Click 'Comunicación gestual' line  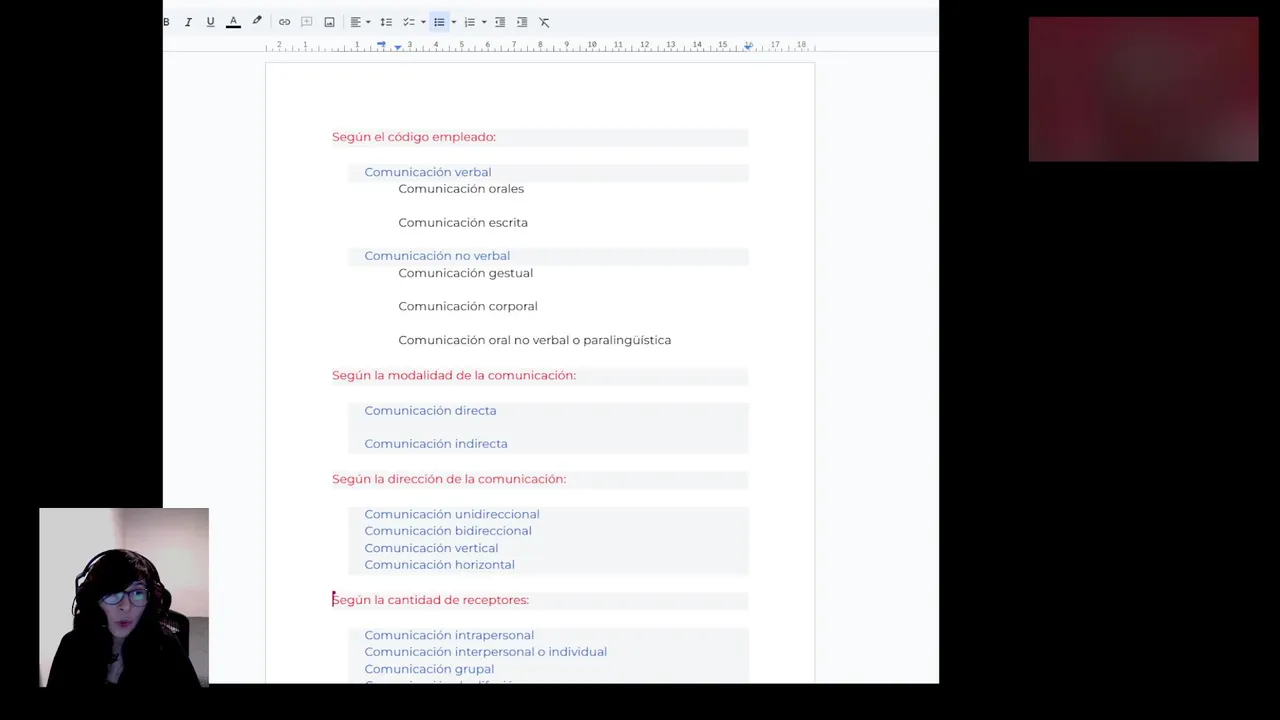point(466,273)
